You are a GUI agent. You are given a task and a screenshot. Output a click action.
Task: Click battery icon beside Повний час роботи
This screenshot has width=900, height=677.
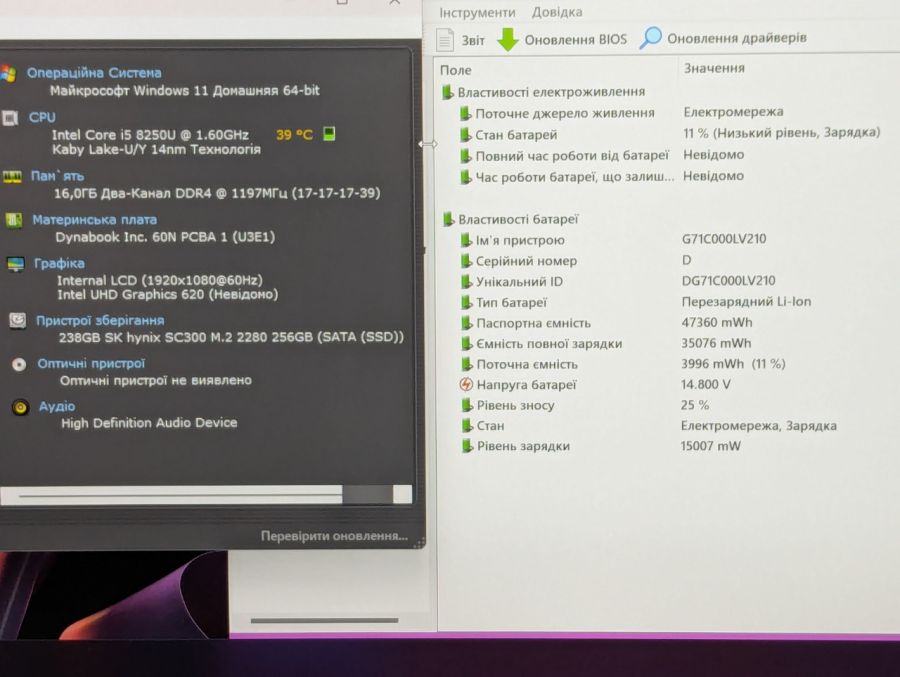(x=465, y=156)
